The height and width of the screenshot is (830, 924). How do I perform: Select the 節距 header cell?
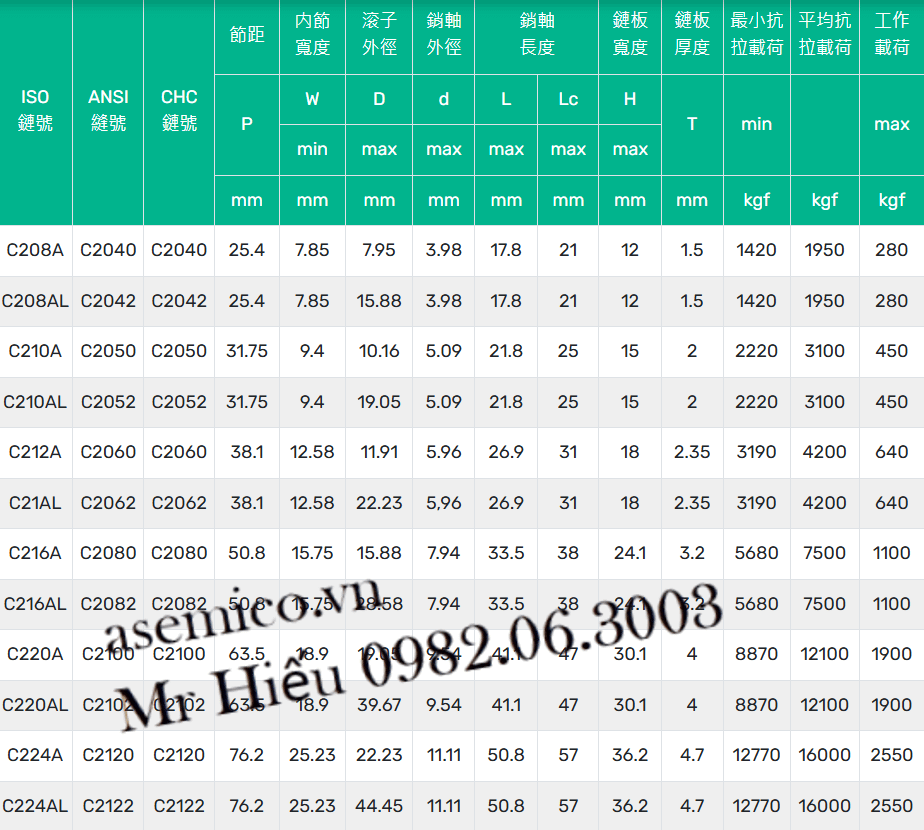coord(247,35)
